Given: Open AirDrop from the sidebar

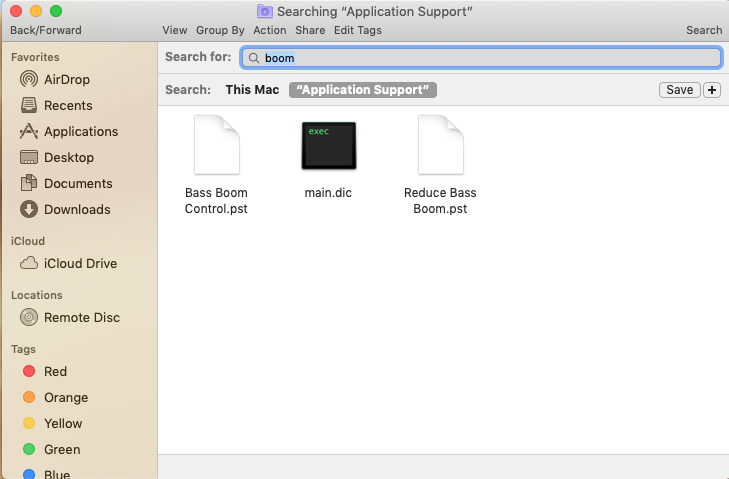Looking at the screenshot, I should [x=67, y=79].
